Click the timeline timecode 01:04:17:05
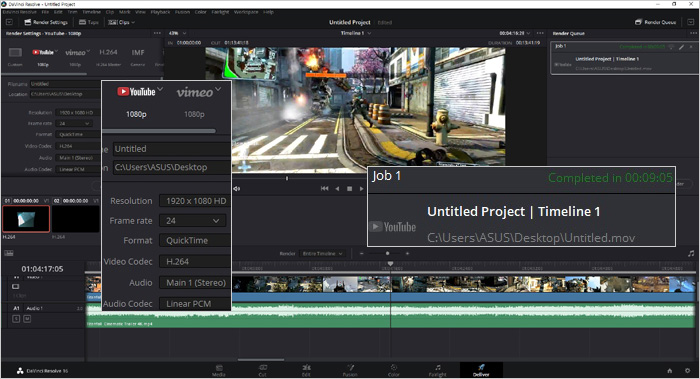This screenshot has width=700, height=379. 42,269
